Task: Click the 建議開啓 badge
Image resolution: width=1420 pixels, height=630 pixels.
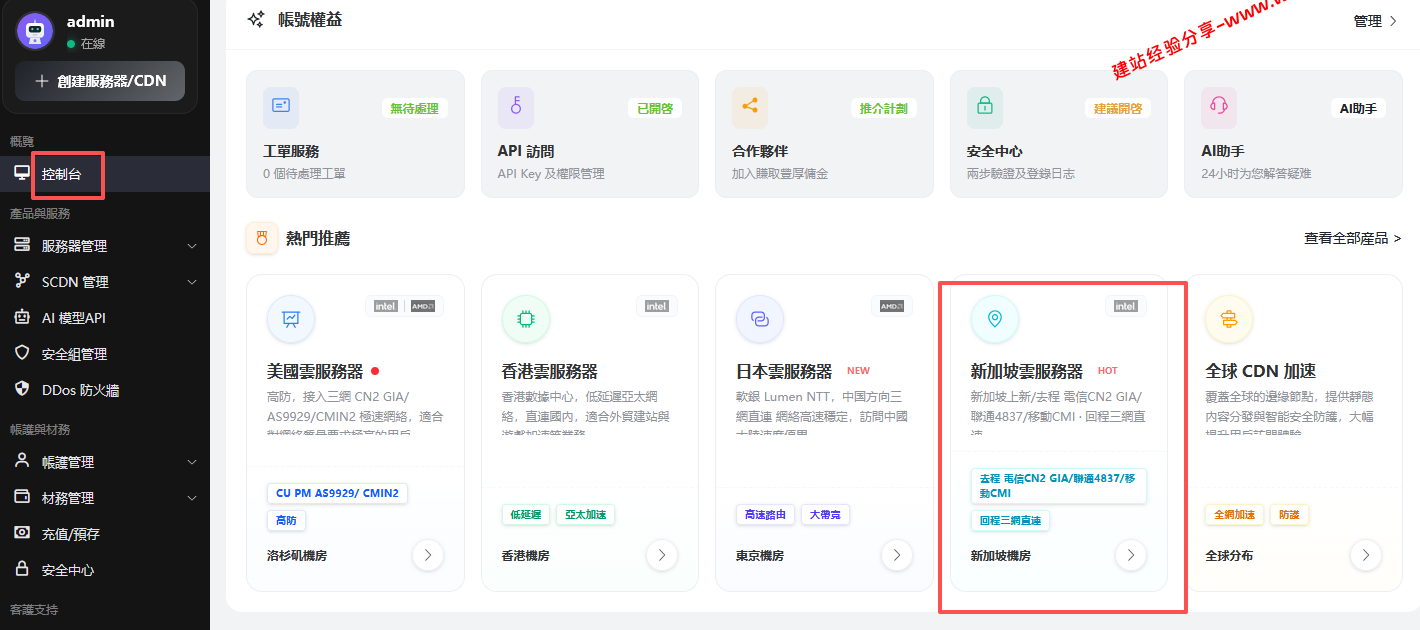Action: 1118,108
